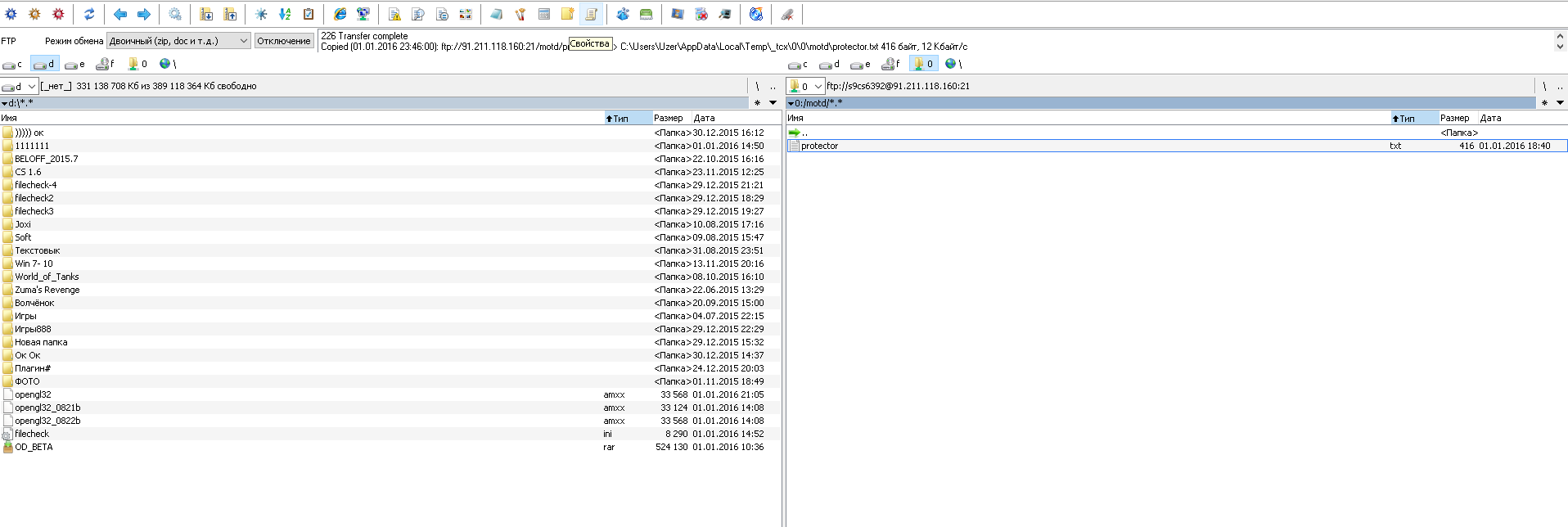Switch right panel to drive e
This screenshot has width=1568, height=527.
tap(861, 64)
